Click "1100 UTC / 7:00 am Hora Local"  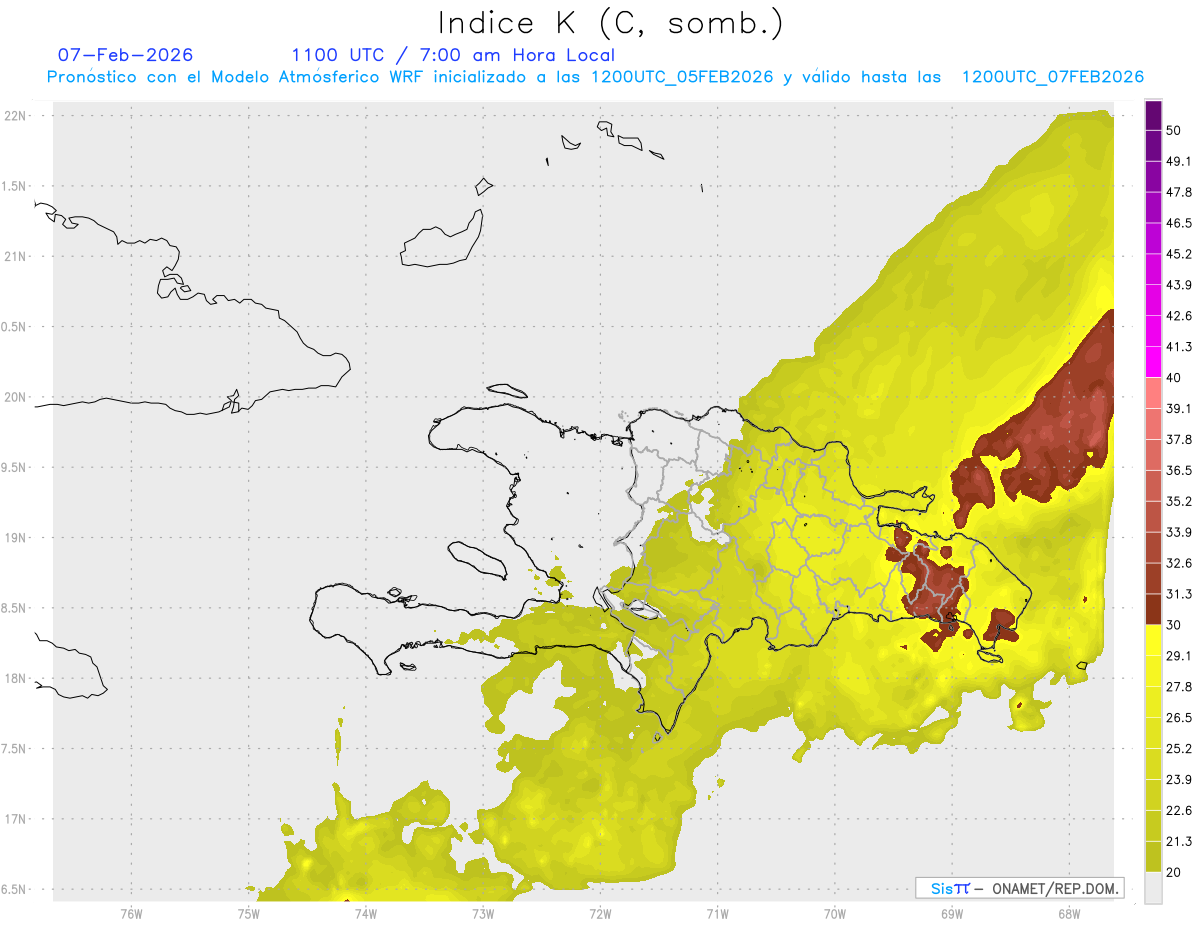click(452, 55)
